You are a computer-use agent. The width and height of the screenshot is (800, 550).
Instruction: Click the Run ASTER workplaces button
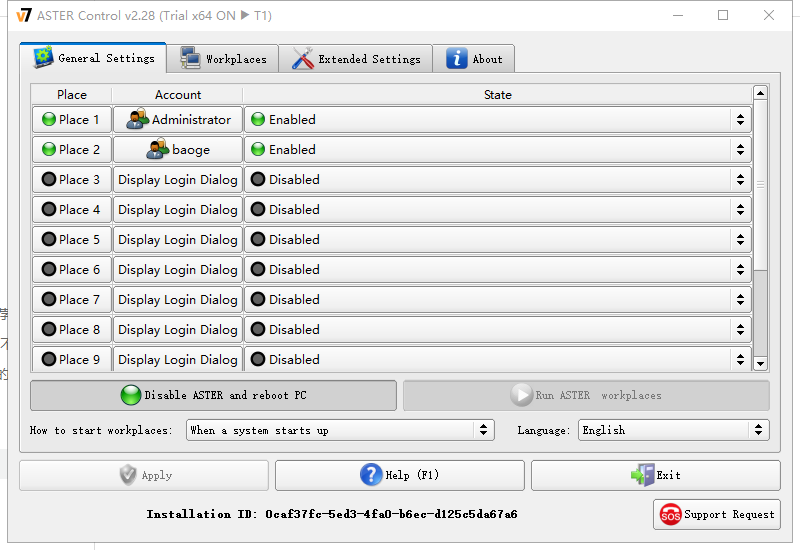coord(586,395)
